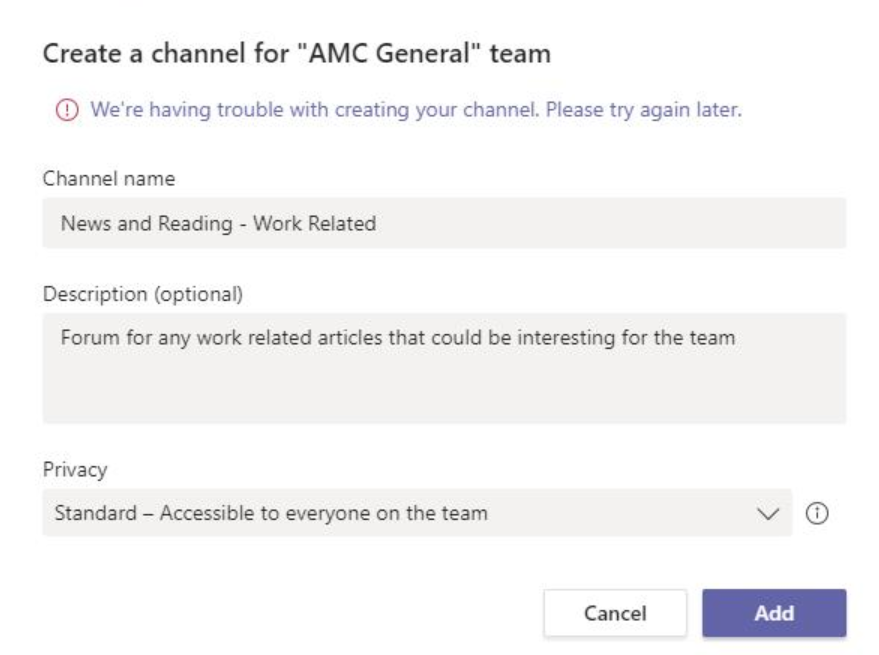Viewport: 879px width, 655px height.
Task: Click the red error warning icon
Action: pyautogui.click(x=65, y=111)
